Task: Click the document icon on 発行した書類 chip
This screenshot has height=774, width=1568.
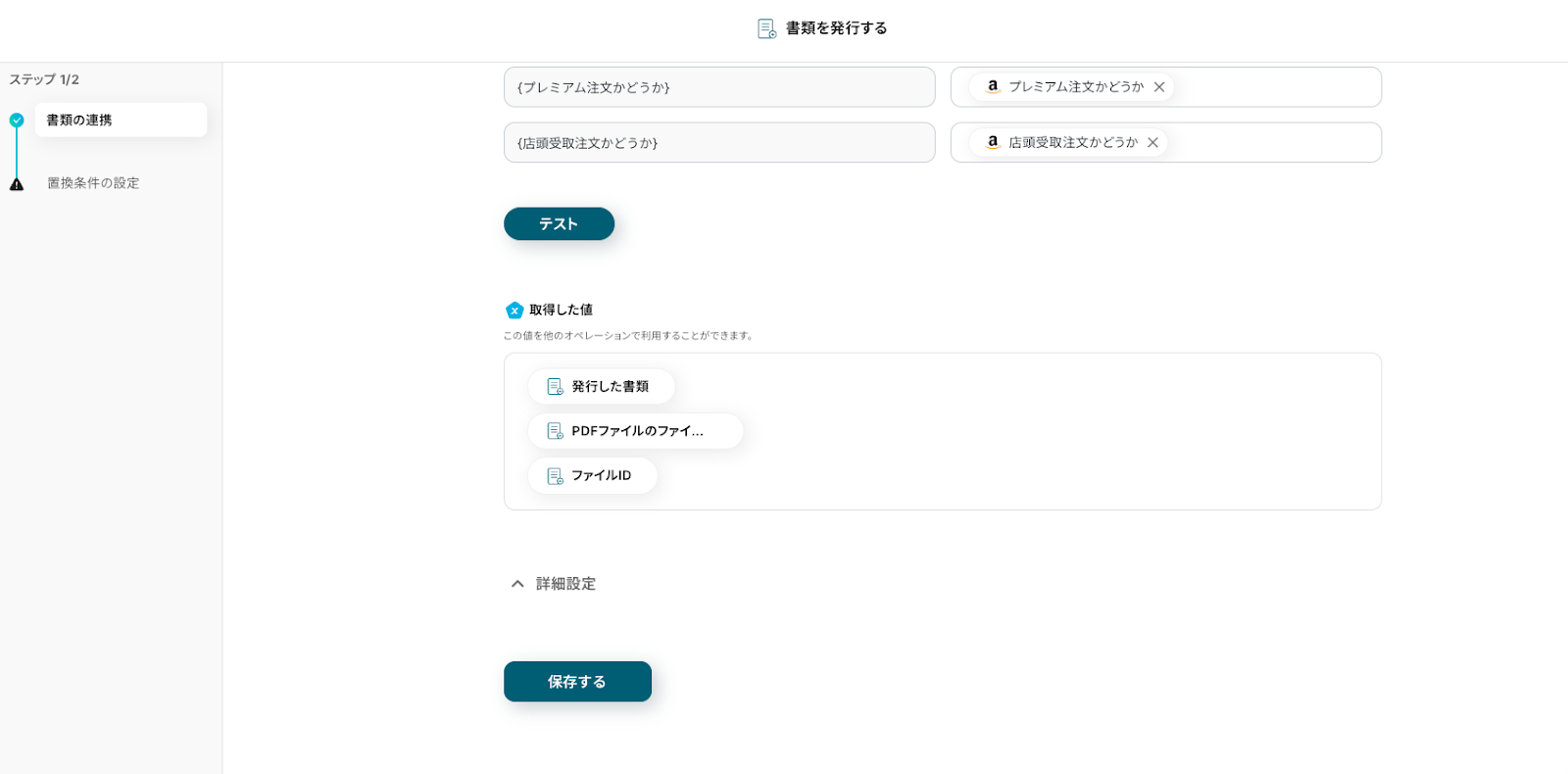Action: [555, 387]
